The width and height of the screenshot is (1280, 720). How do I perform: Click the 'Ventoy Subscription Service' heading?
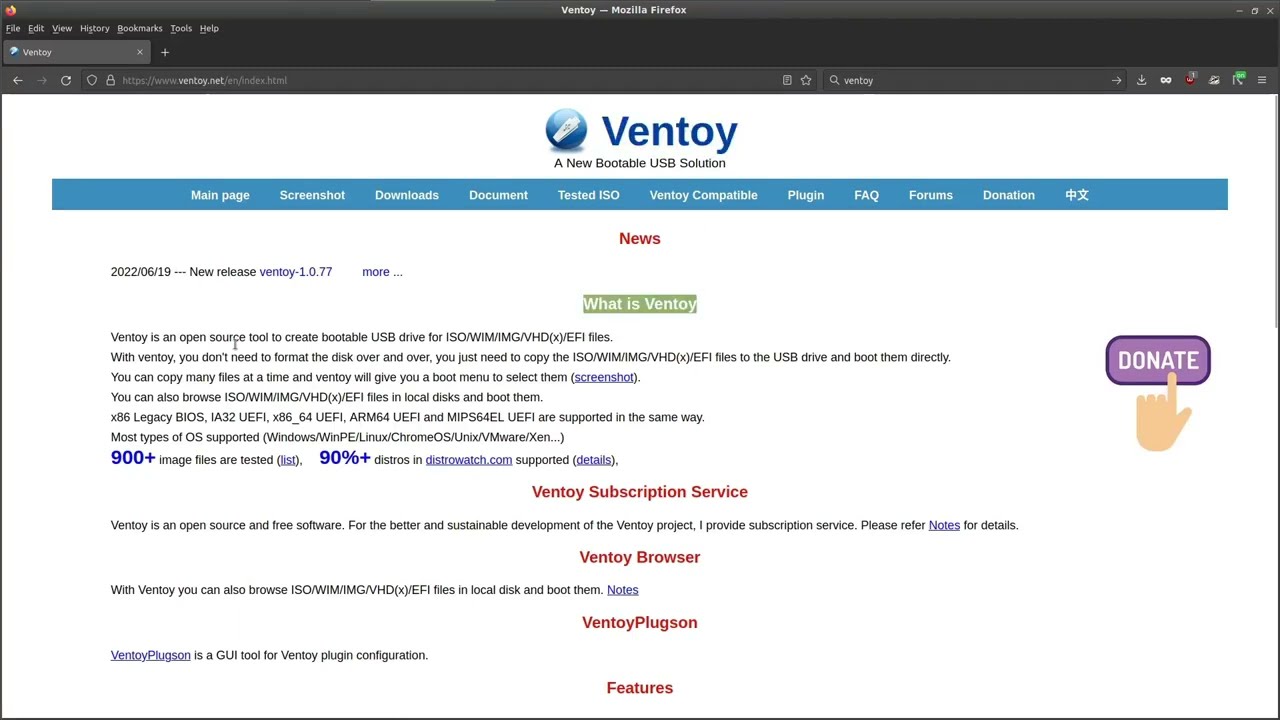(640, 492)
